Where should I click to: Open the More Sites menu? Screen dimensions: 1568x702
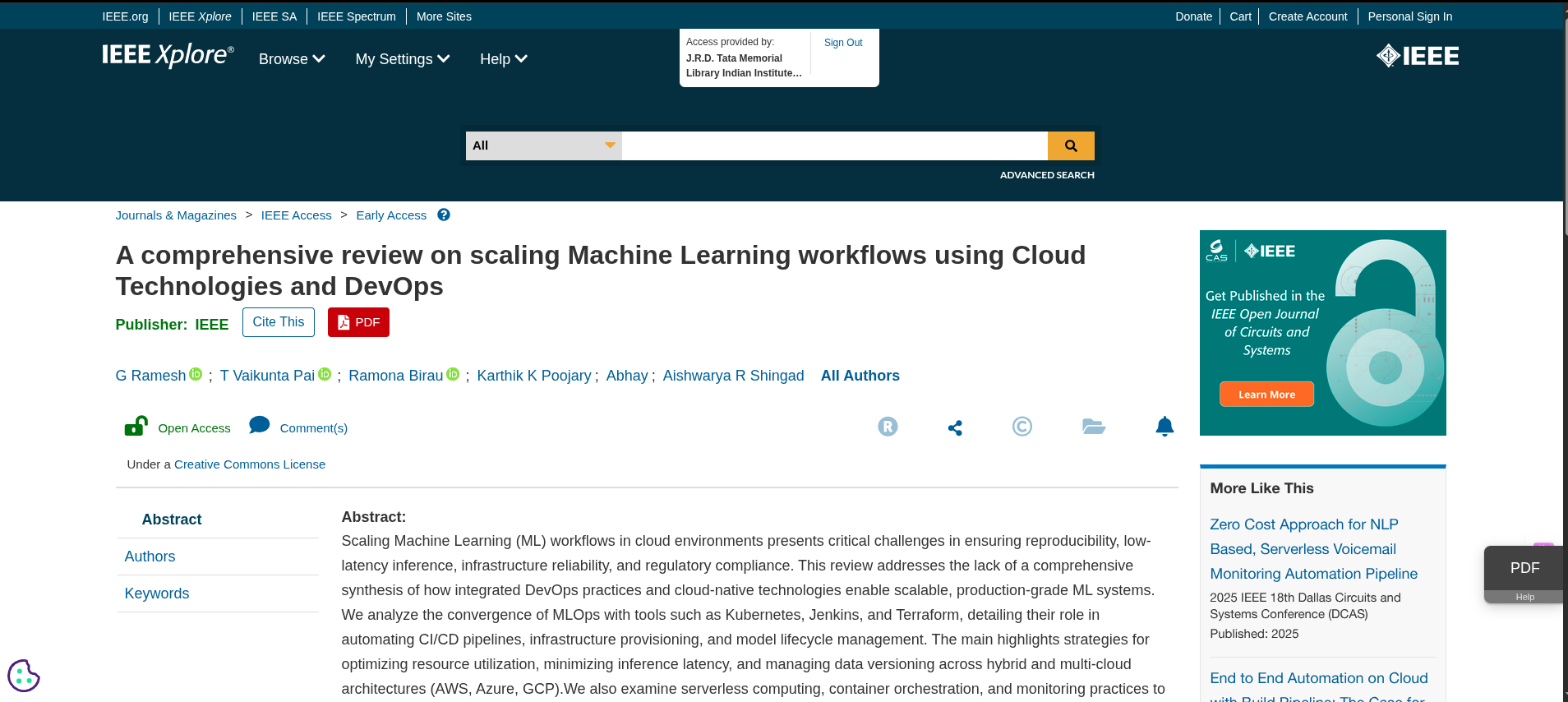click(444, 16)
